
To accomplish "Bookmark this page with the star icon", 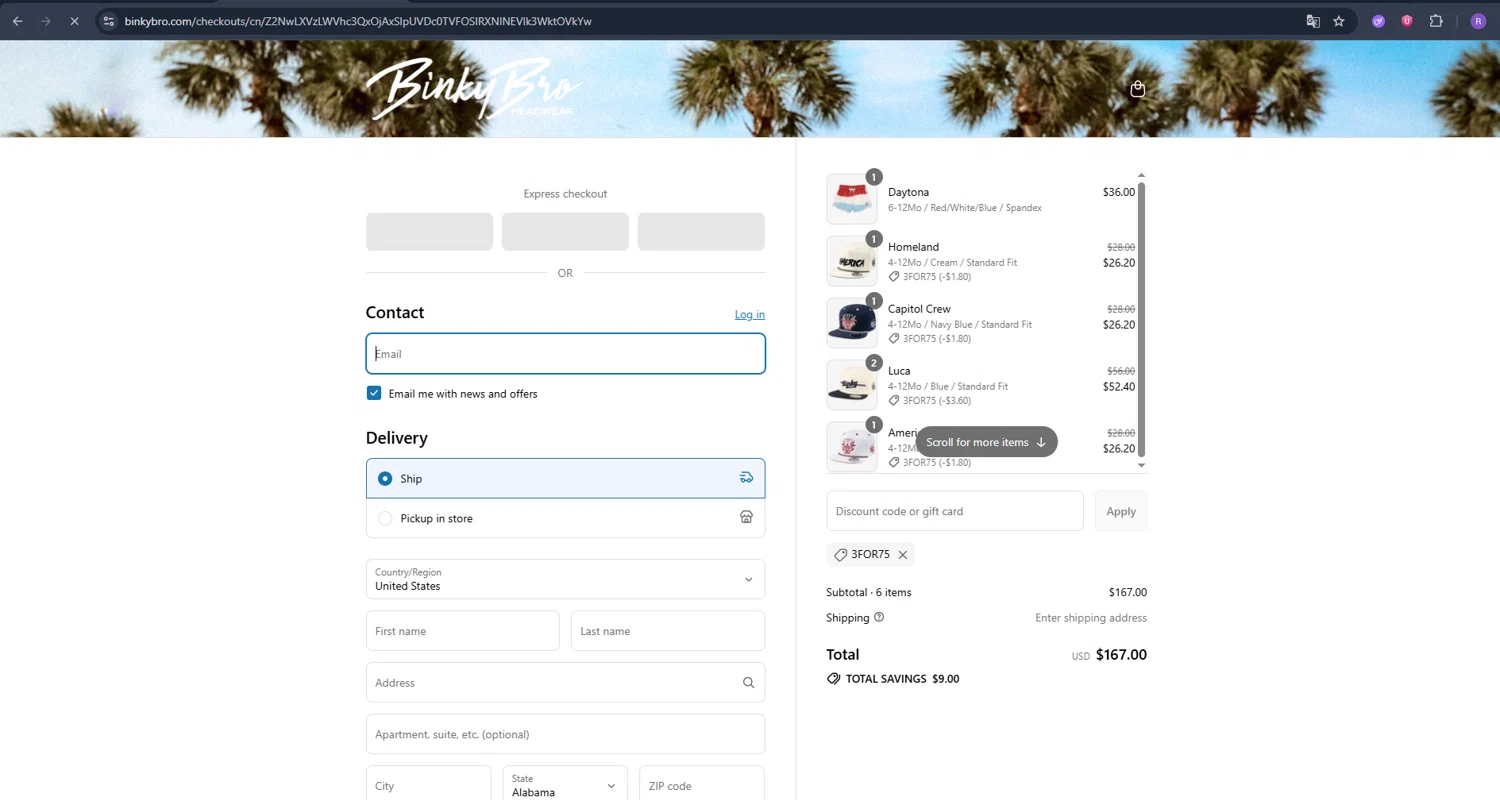I will coord(1339,21).
